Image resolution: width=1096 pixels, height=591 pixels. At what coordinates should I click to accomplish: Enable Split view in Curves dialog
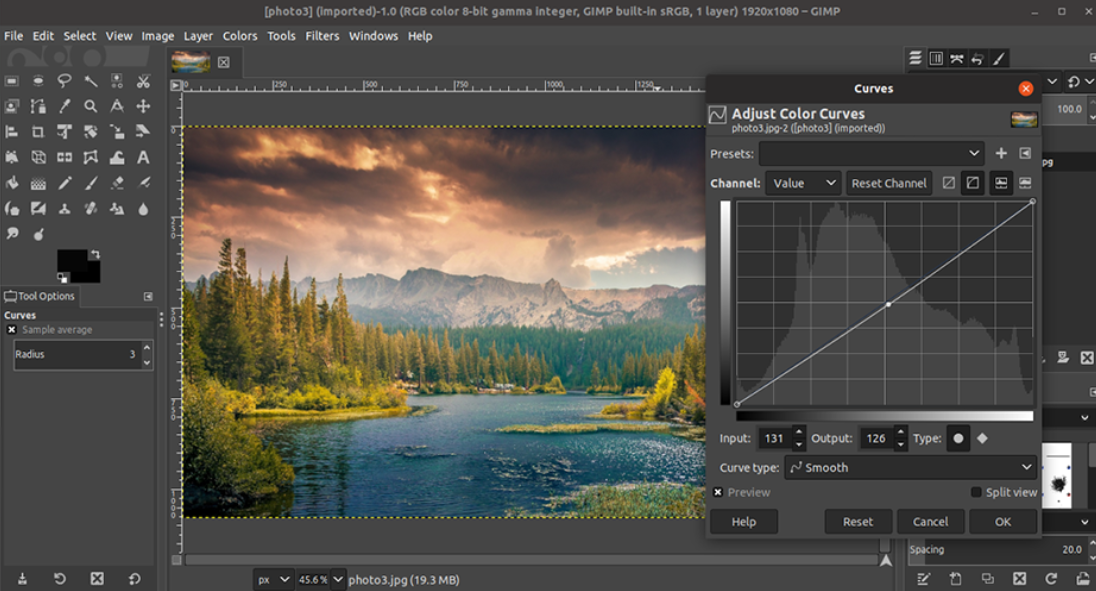coord(977,492)
